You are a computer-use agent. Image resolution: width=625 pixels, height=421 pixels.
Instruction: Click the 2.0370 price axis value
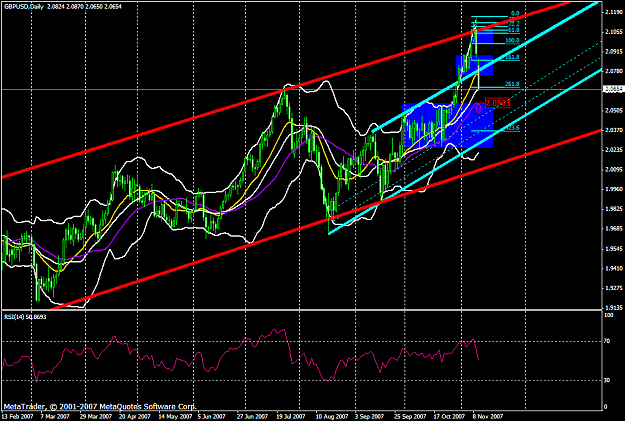[x=614, y=130]
